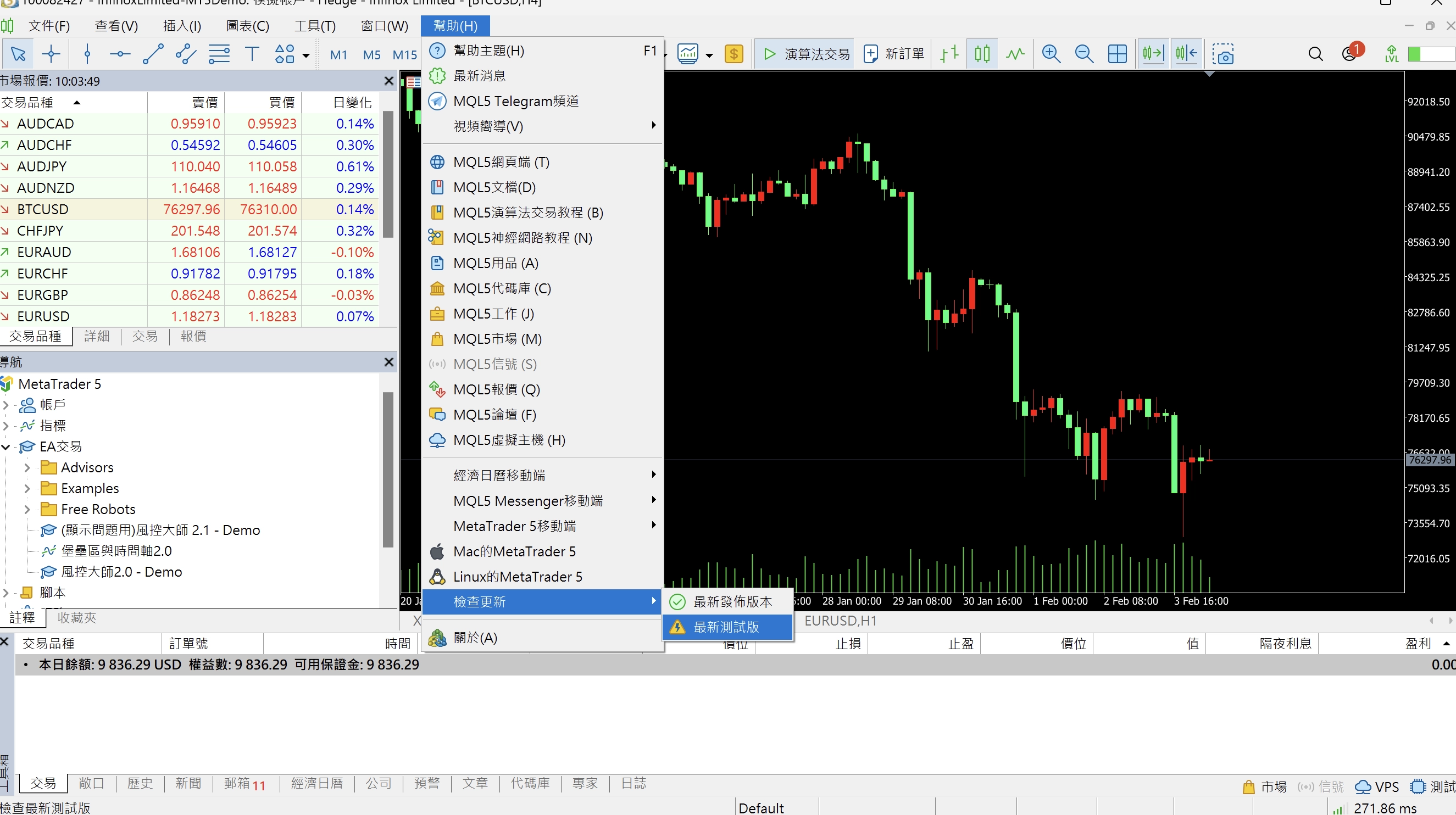Select the BTCUSD symbol row
This screenshot has width=1456, height=815.
43,210
